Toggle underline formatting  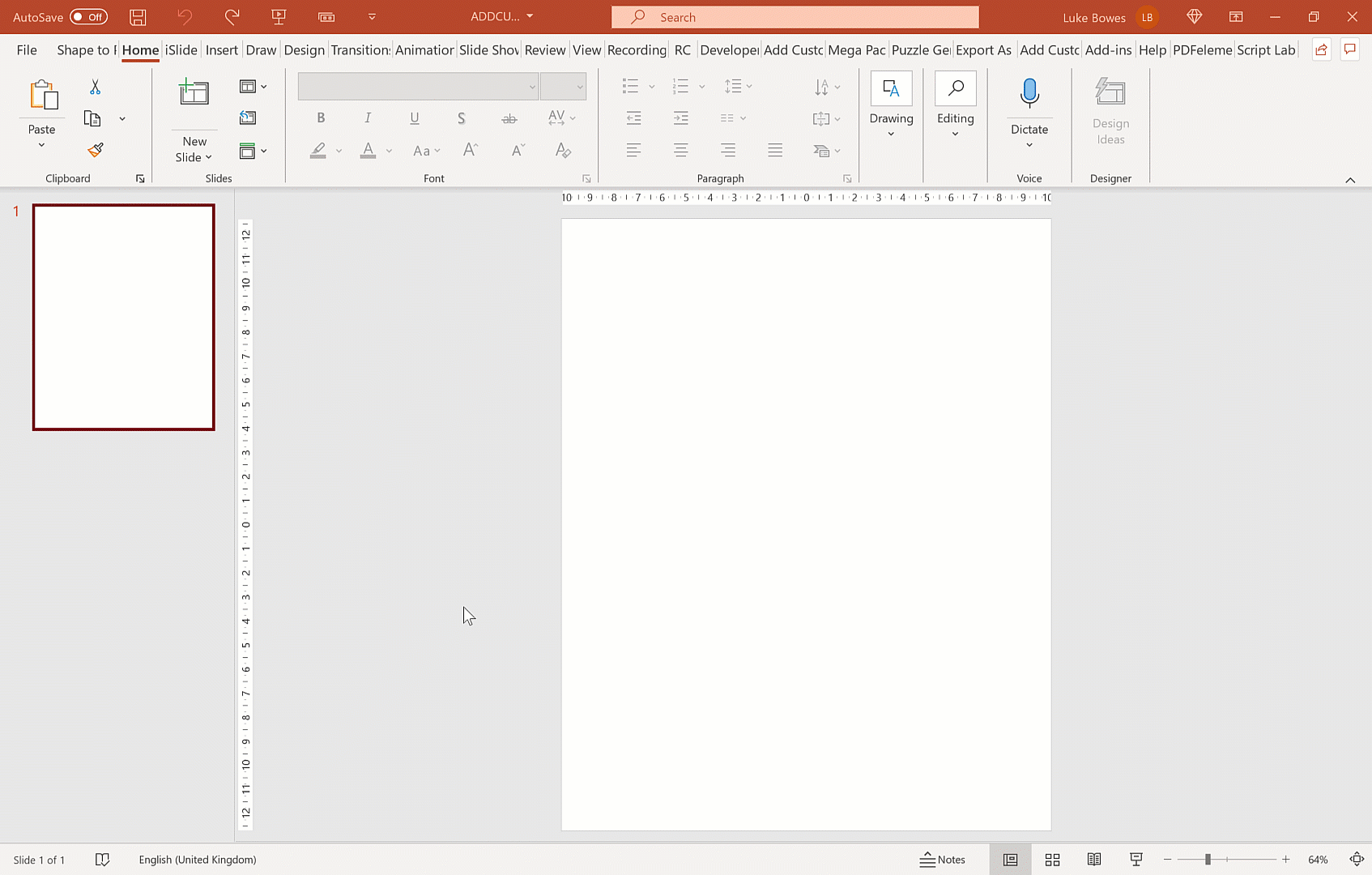[x=414, y=117]
